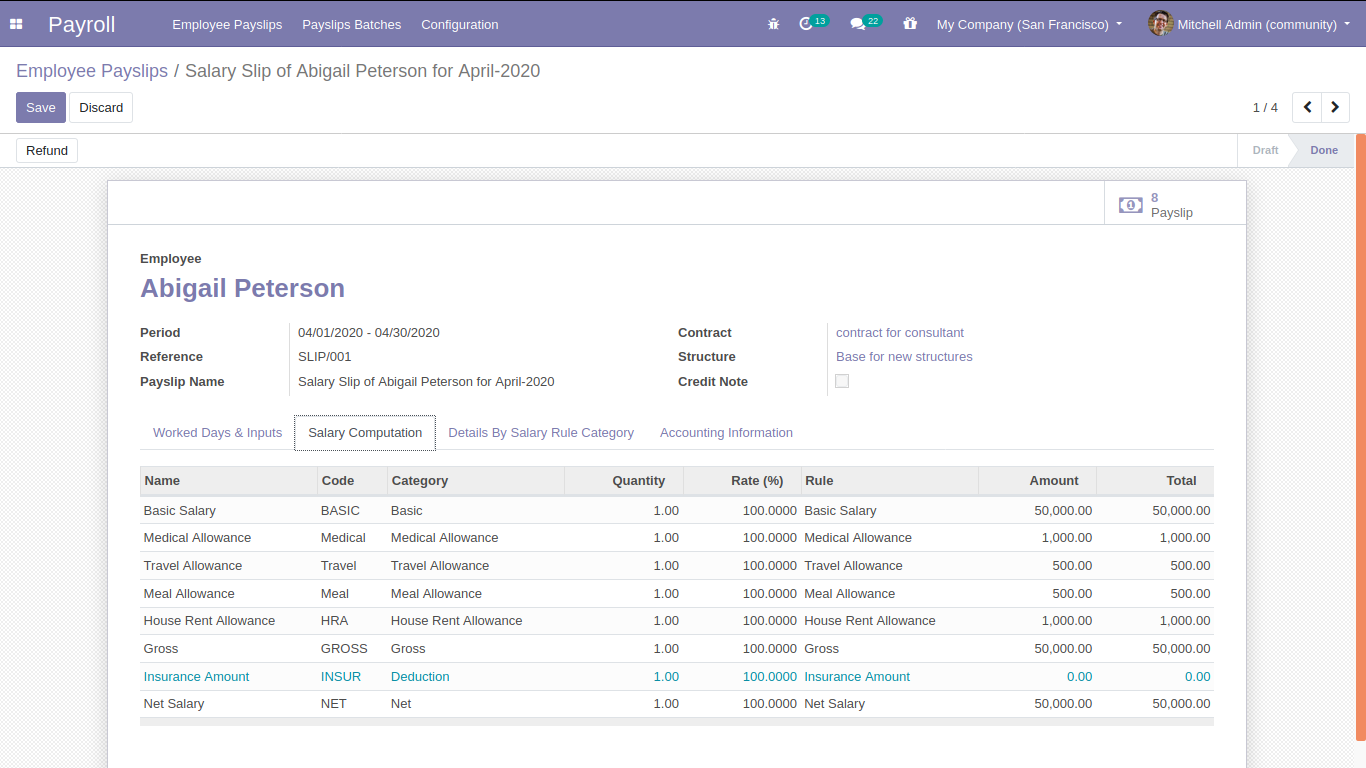Click the Refund button
Viewport: 1366px width, 768px height.
click(47, 151)
